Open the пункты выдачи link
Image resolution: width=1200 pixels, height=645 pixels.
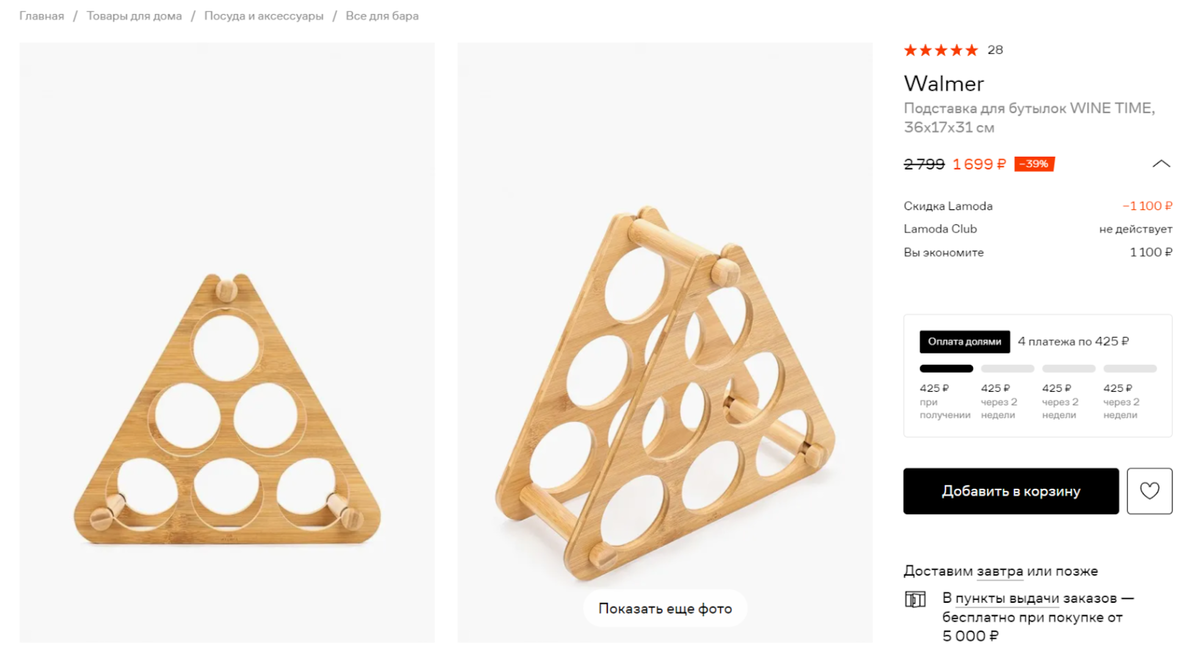click(1007, 599)
